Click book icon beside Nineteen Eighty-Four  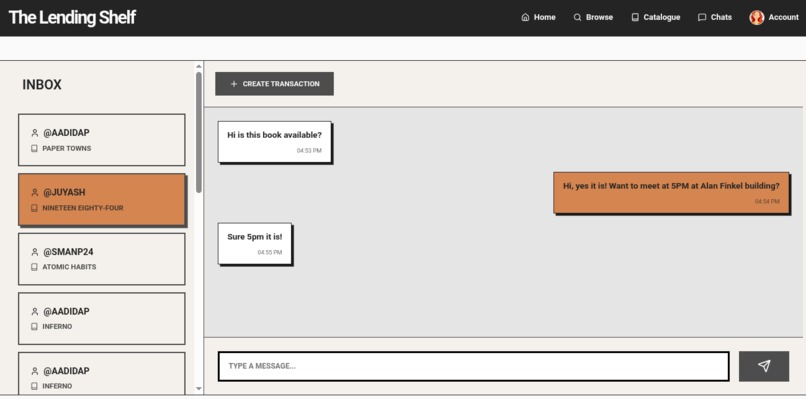pyautogui.click(x=34, y=208)
